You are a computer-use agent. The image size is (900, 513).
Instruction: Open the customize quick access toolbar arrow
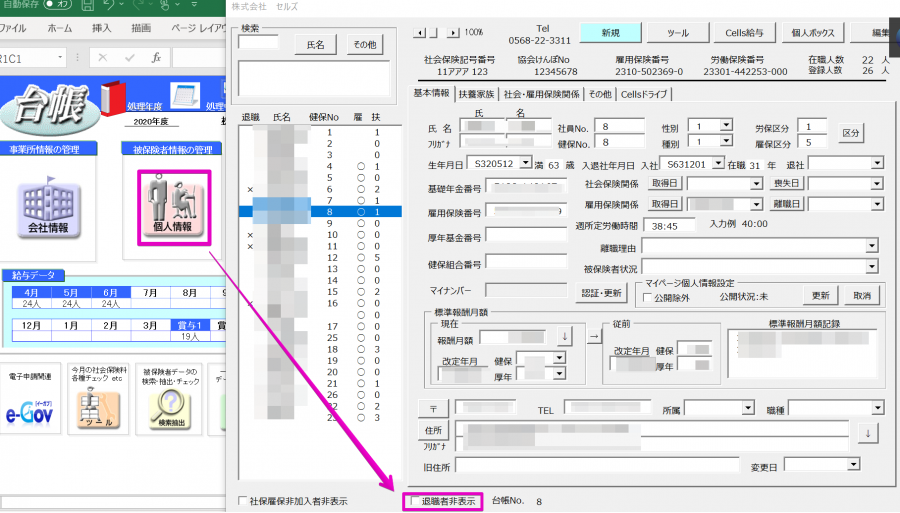click(194, 5)
